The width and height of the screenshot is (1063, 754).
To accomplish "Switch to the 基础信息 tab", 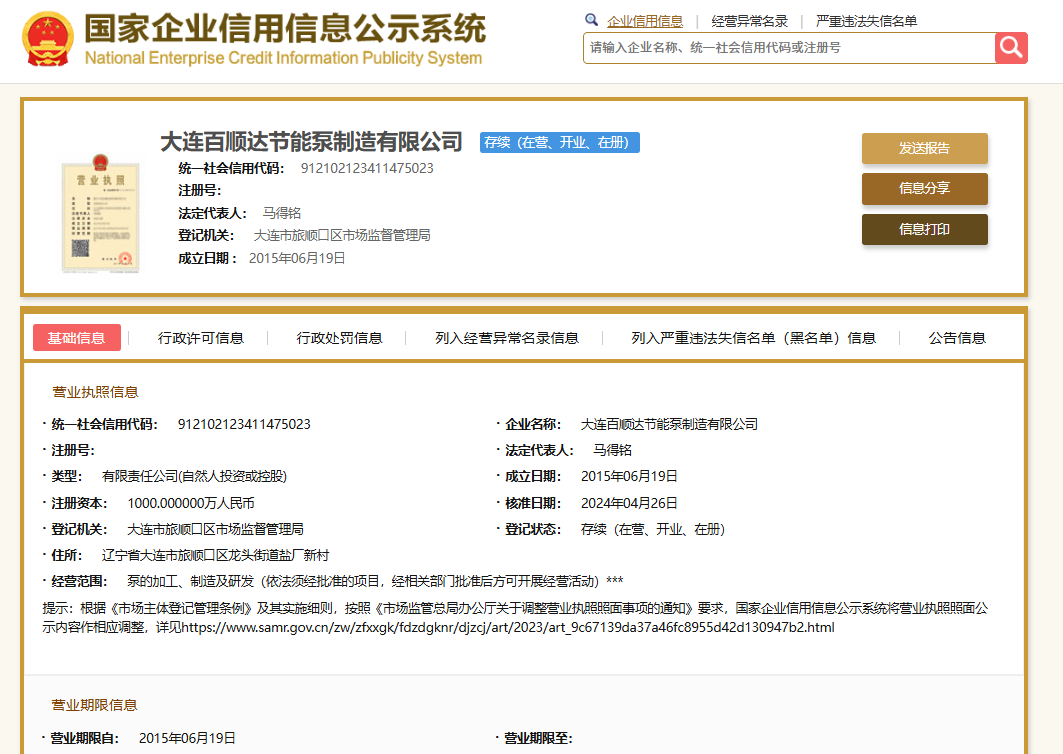I will (x=77, y=338).
